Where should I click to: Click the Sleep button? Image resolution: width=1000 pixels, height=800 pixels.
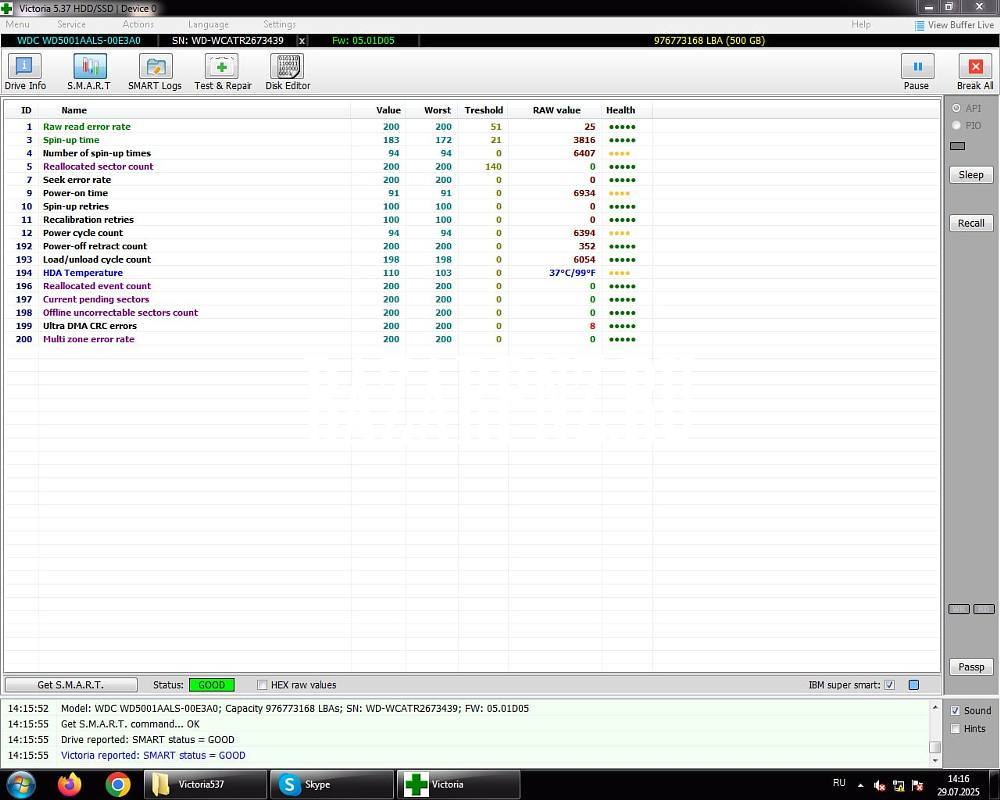click(x=971, y=175)
